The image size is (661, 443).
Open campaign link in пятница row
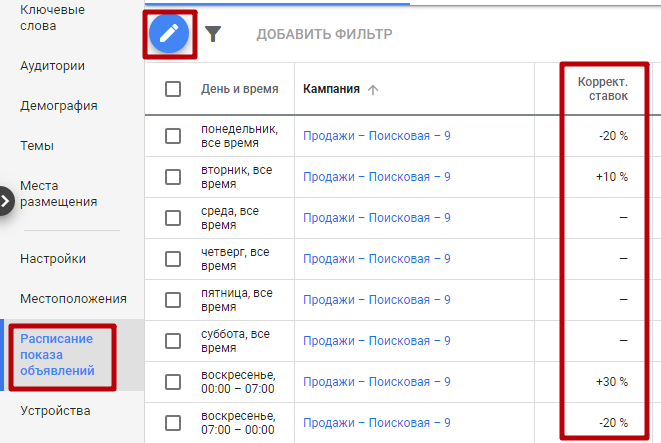click(377, 300)
